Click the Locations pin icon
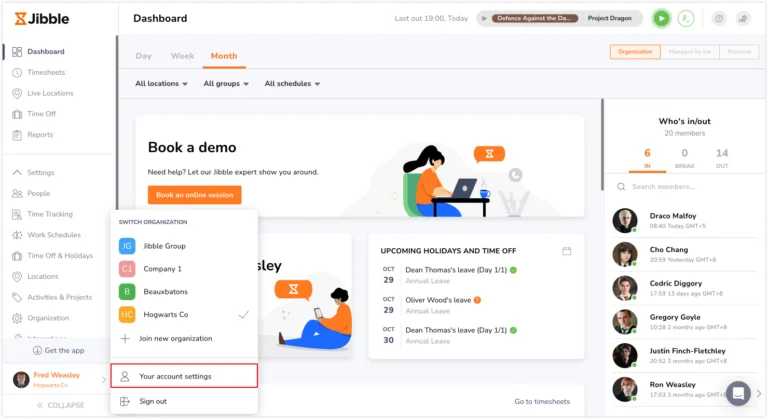The height and width of the screenshot is (419, 768). 17,276
